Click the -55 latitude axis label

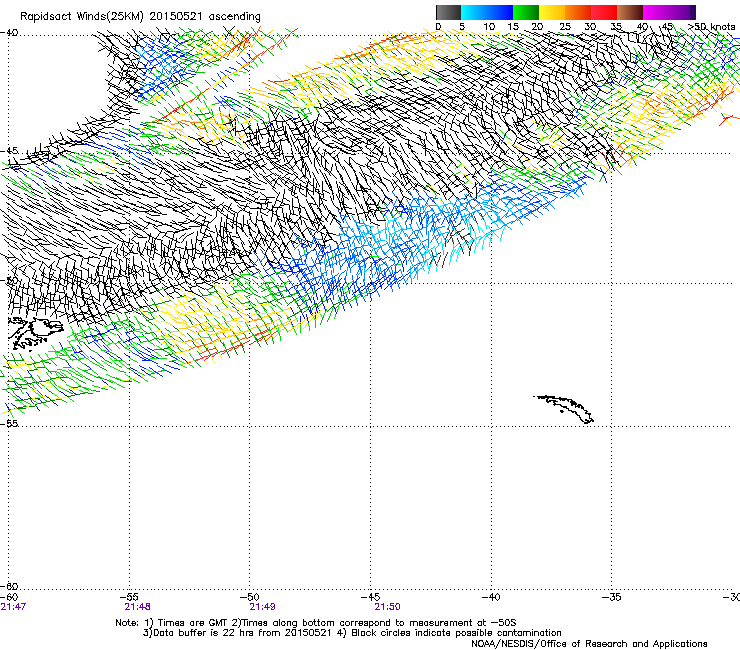(x=9, y=423)
